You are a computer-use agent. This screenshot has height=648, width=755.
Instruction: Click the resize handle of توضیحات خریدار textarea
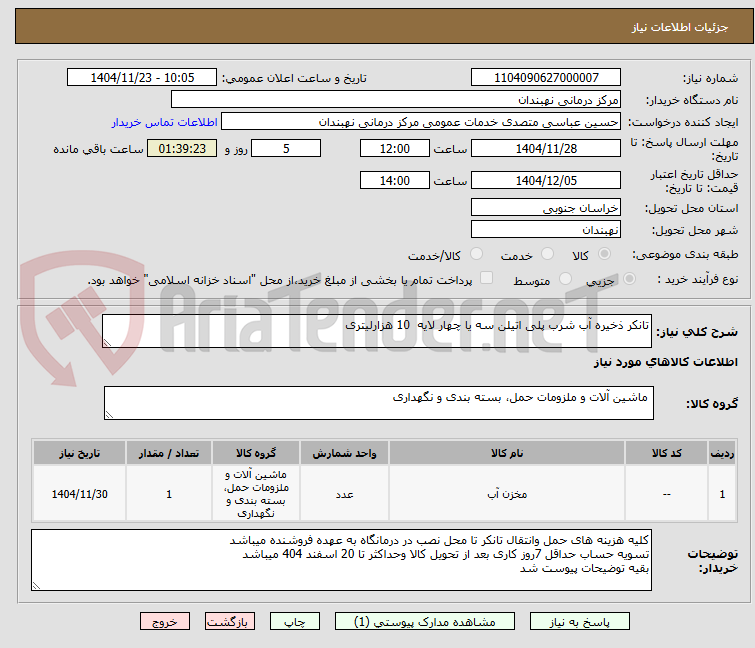[37, 585]
